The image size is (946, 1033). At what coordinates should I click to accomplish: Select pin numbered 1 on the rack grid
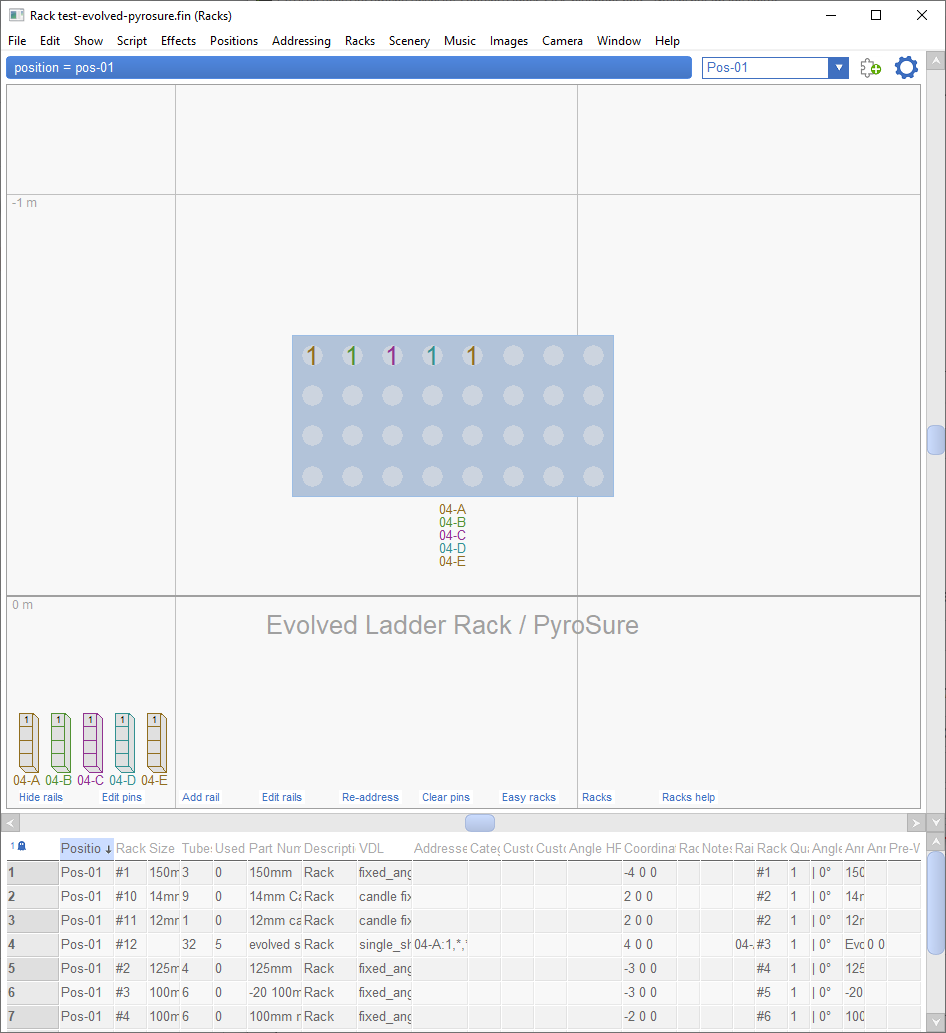pos(312,355)
